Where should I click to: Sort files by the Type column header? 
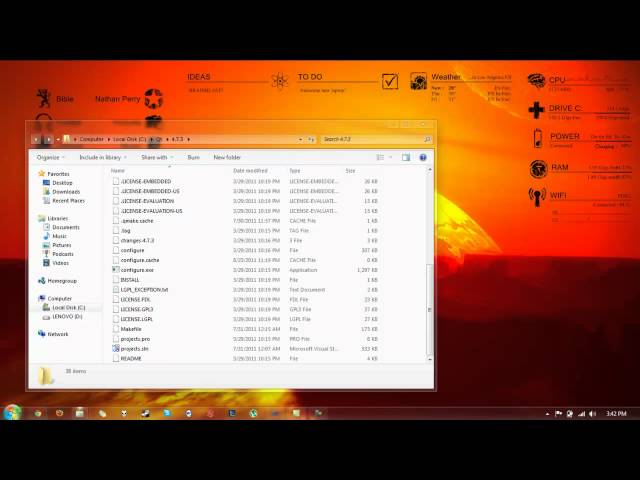point(295,171)
